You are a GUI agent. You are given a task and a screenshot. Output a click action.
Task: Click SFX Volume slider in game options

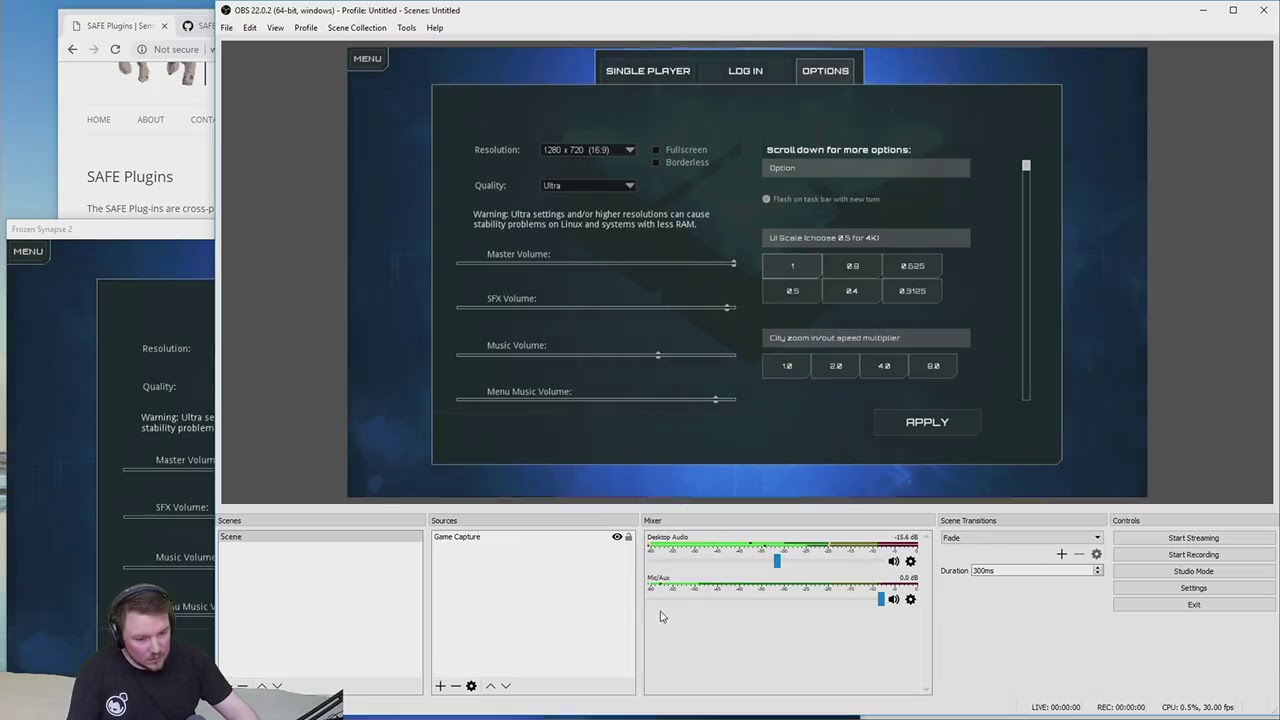point(596,308)
